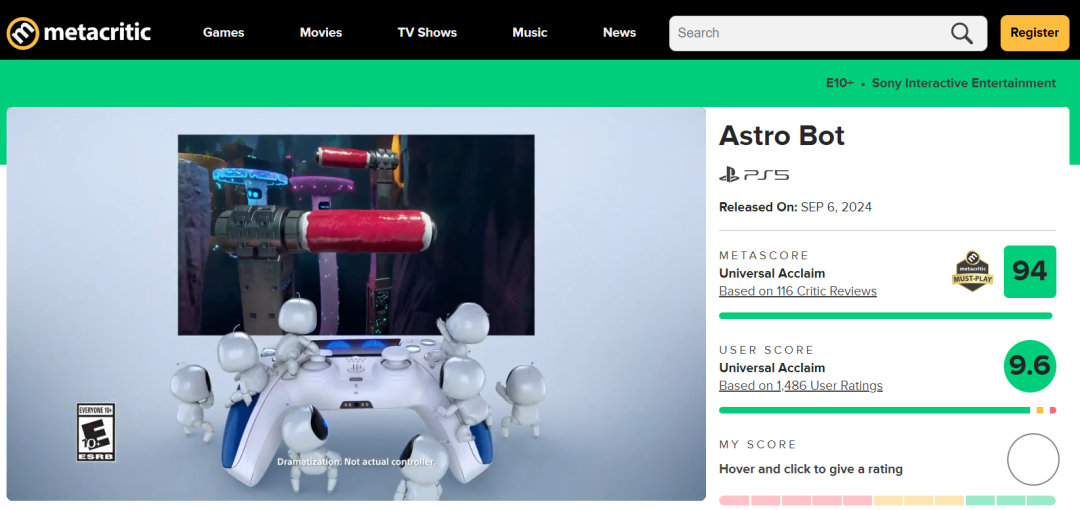Click the E10+ rating text
The width and height of the screenshot is (1080, 510).
tap(840, 83)
